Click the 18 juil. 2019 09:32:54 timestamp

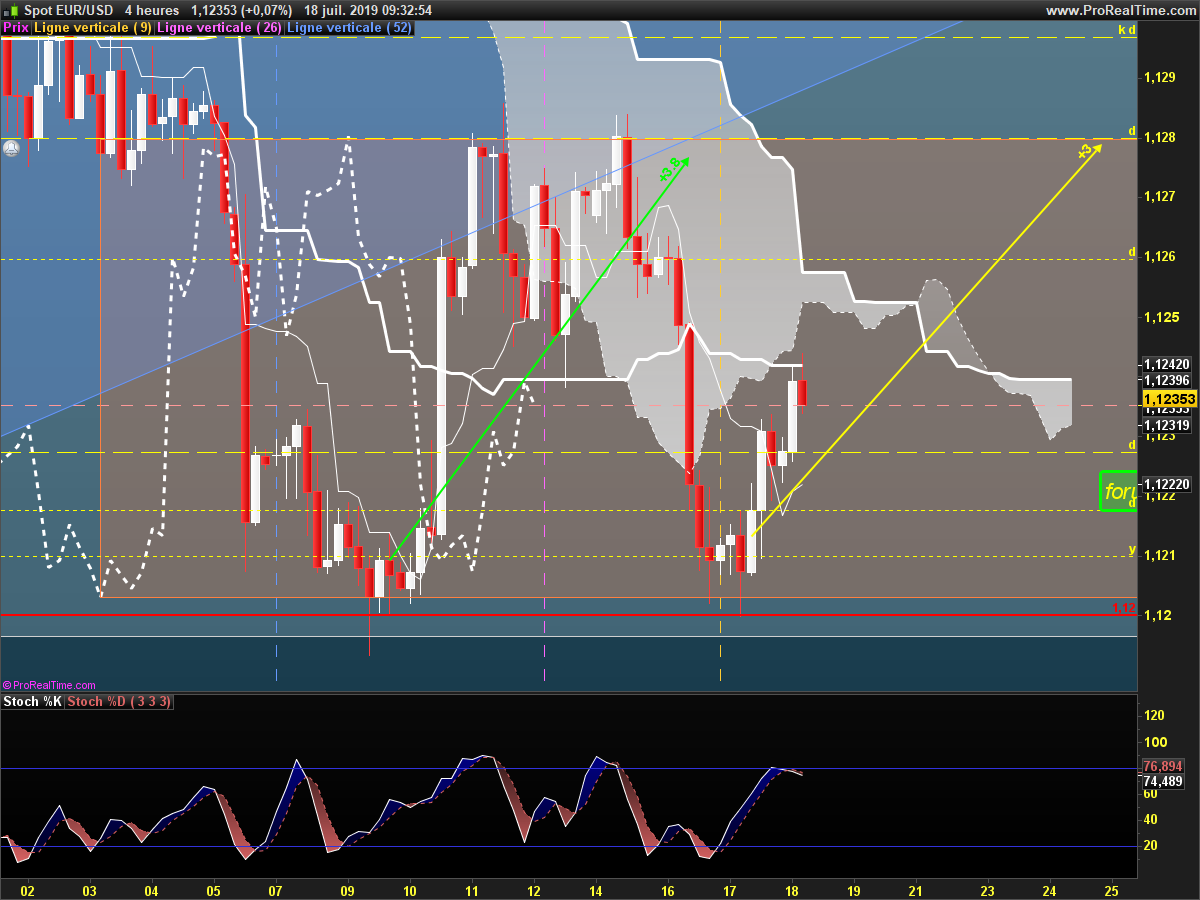367,10
